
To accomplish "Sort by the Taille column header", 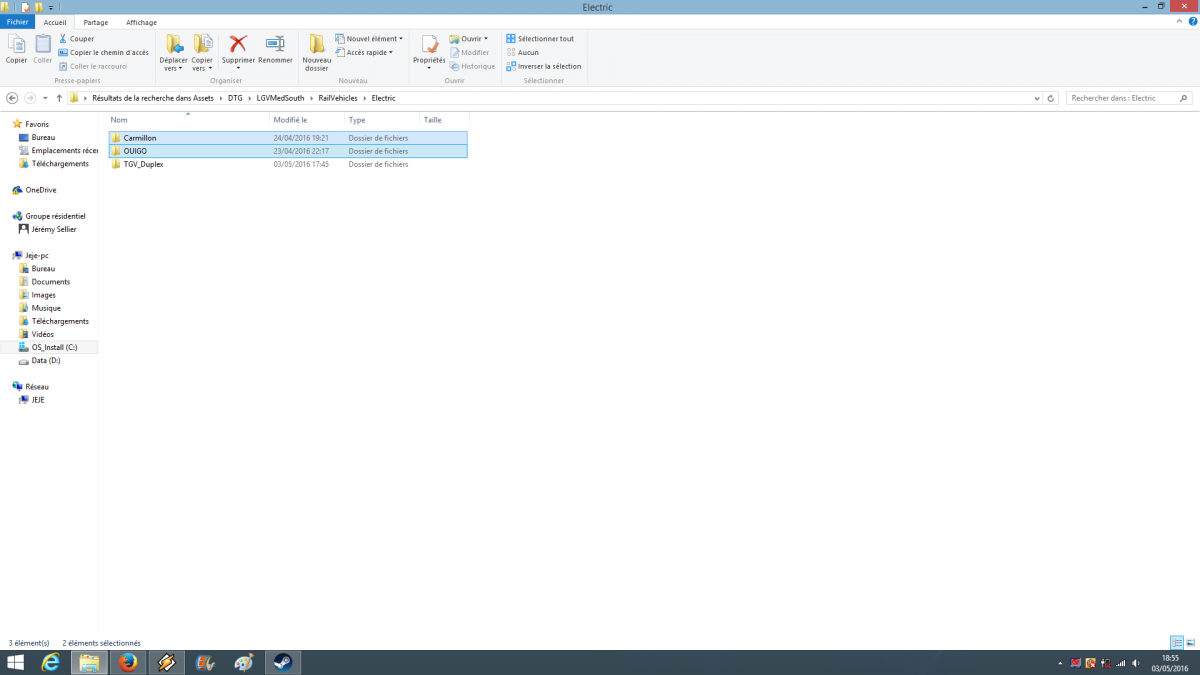I will (444, 119).
